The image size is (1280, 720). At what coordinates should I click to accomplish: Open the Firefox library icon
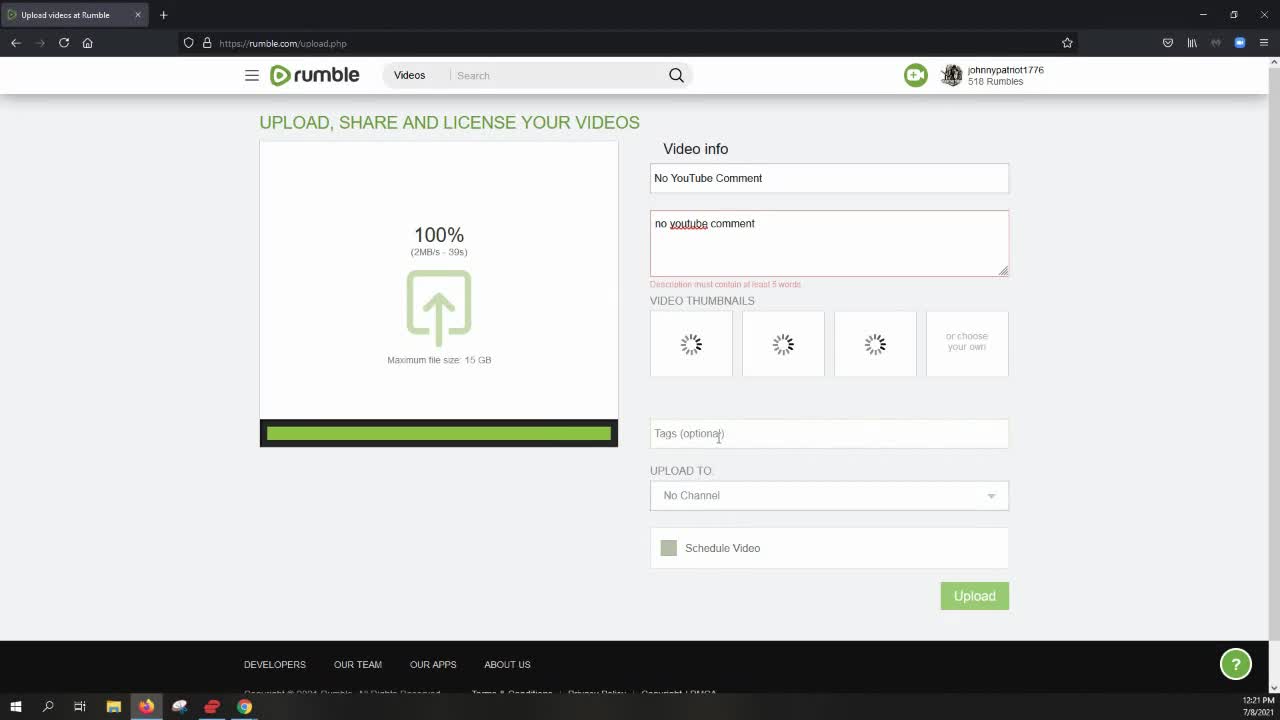[1192, 43]
